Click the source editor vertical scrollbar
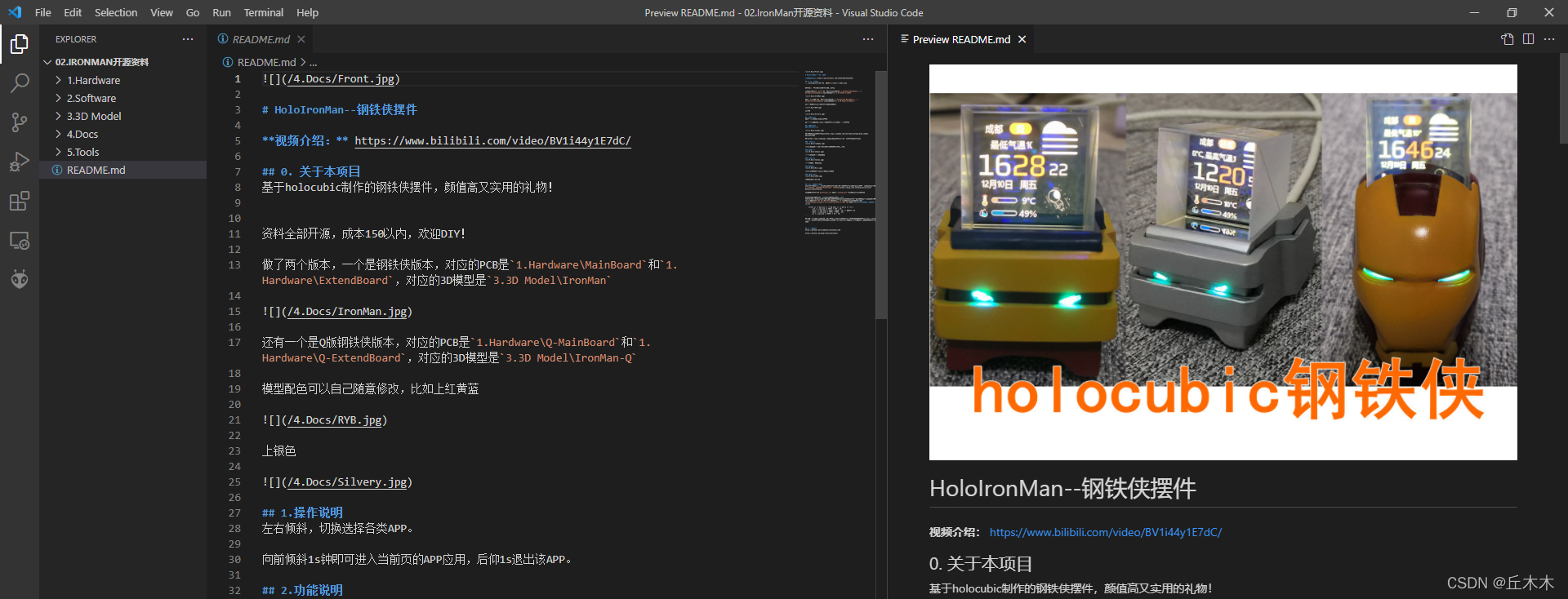This screenshot has width=1568, height=599. [881, 194]
